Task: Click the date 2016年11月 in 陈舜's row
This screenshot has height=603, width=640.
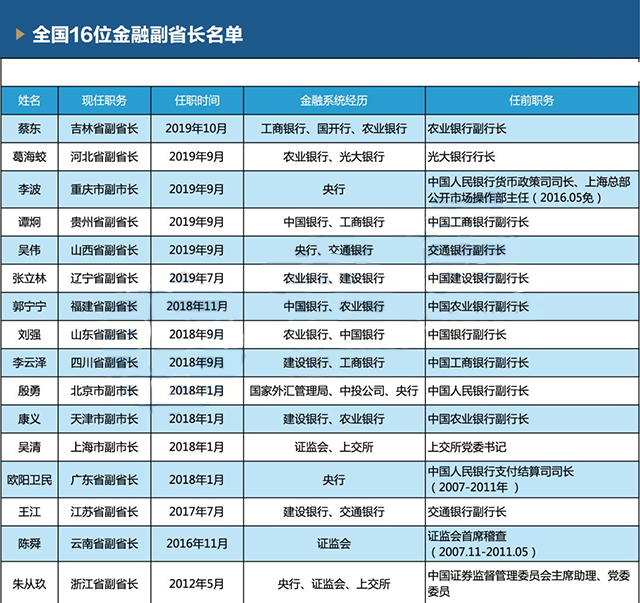Action: [x=197, y=544]
